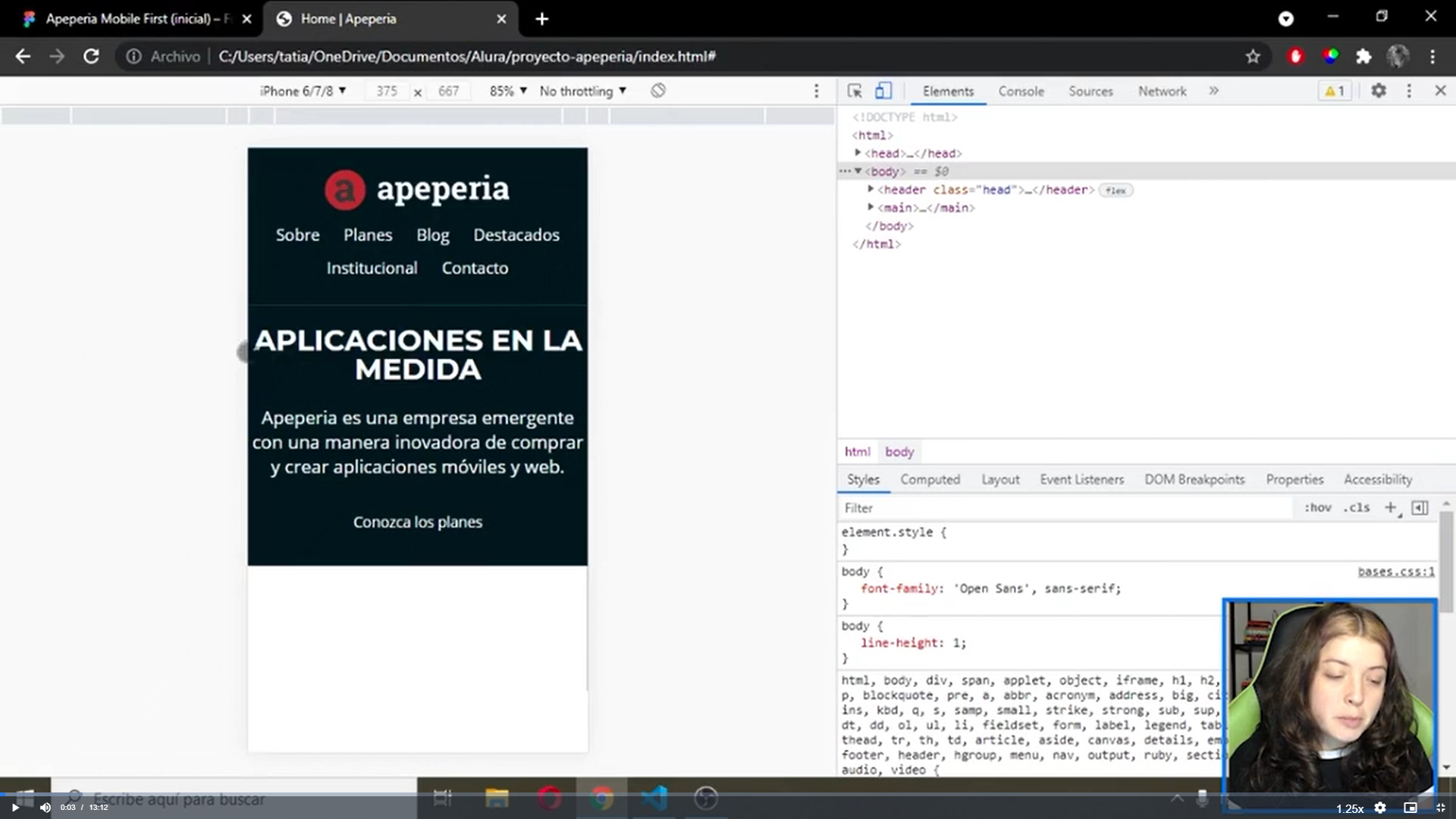Open the 85% zoom dropdown
This screenshot has width=1456, height=819.
click(508, 91)
